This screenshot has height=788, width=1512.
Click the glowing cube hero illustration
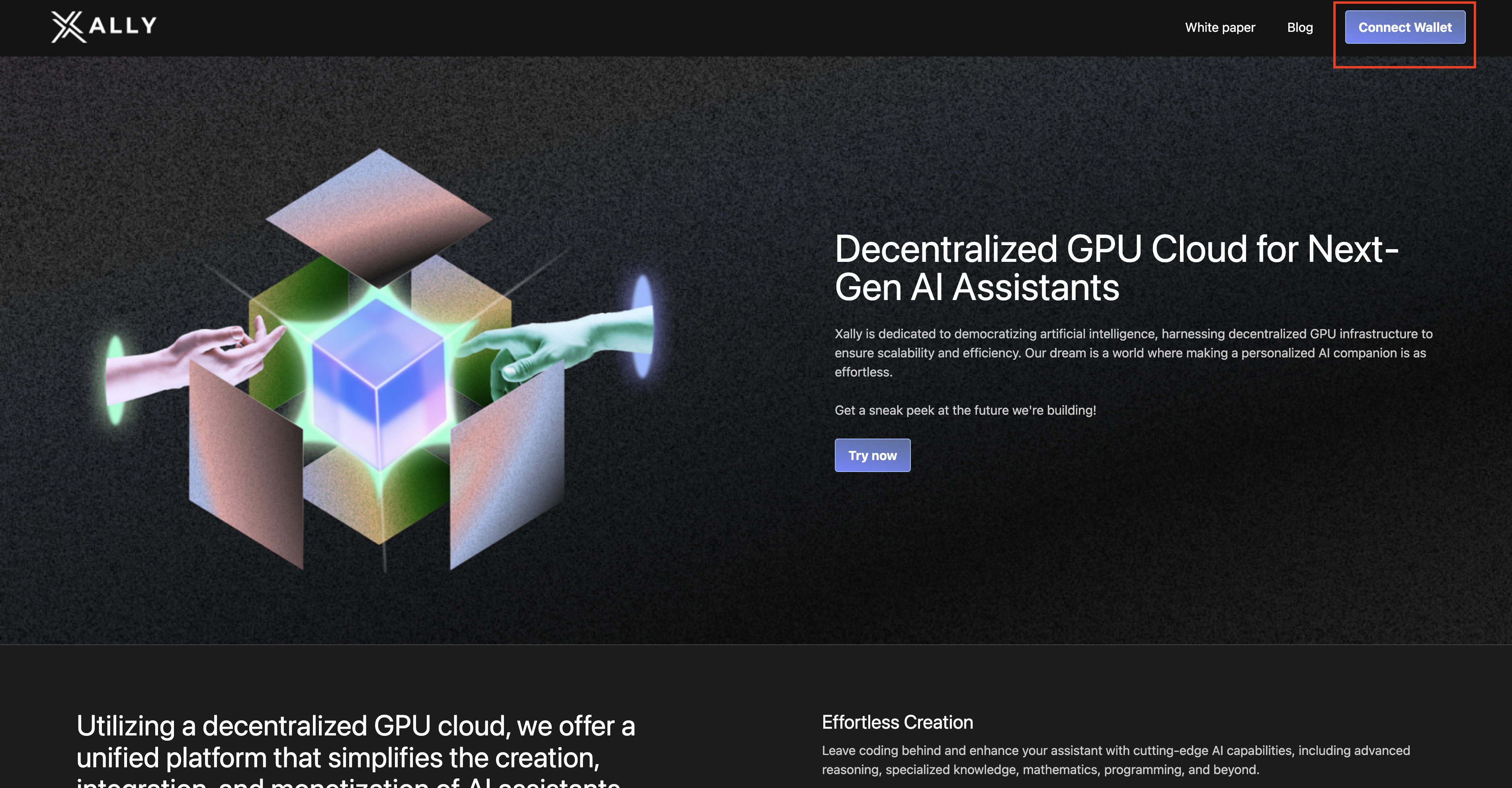tap(379, 360)
